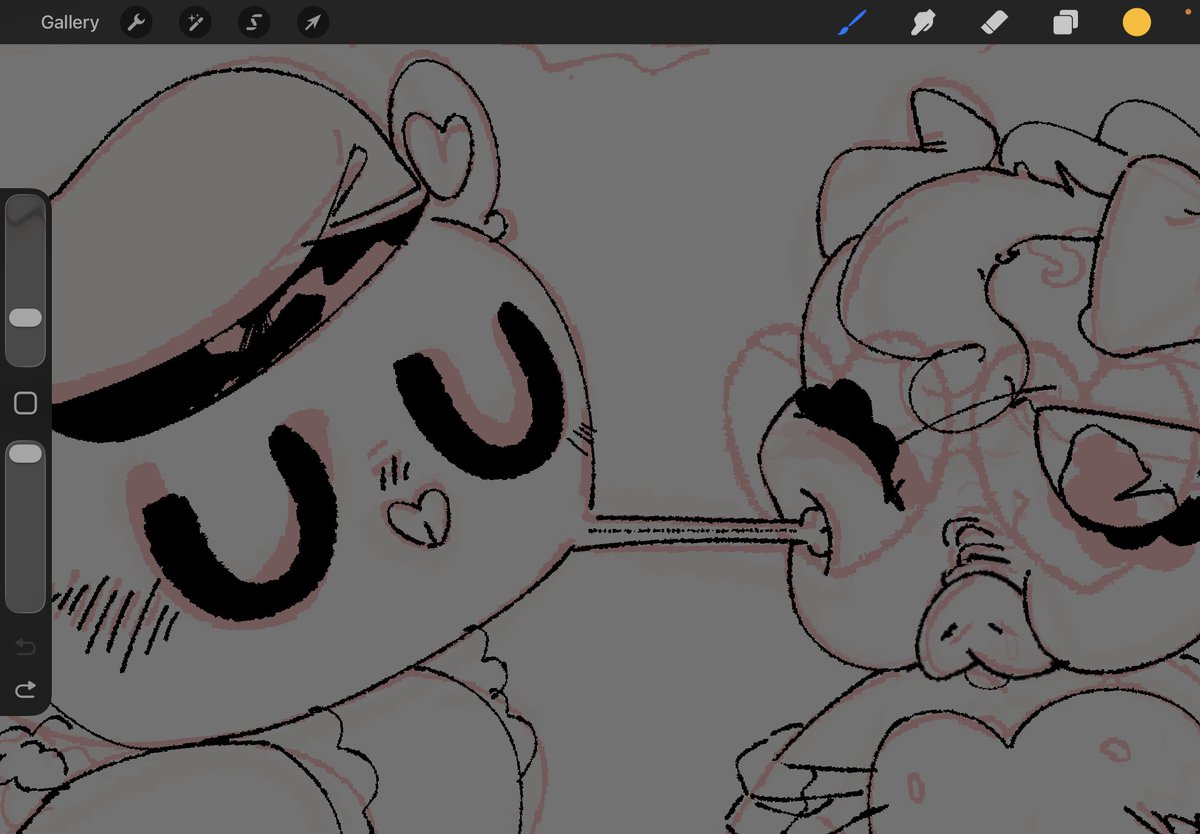Viewport: 1200px width, 834px height.
Task: Tap the square Modify button in sidebar
Action: [25, 403]
